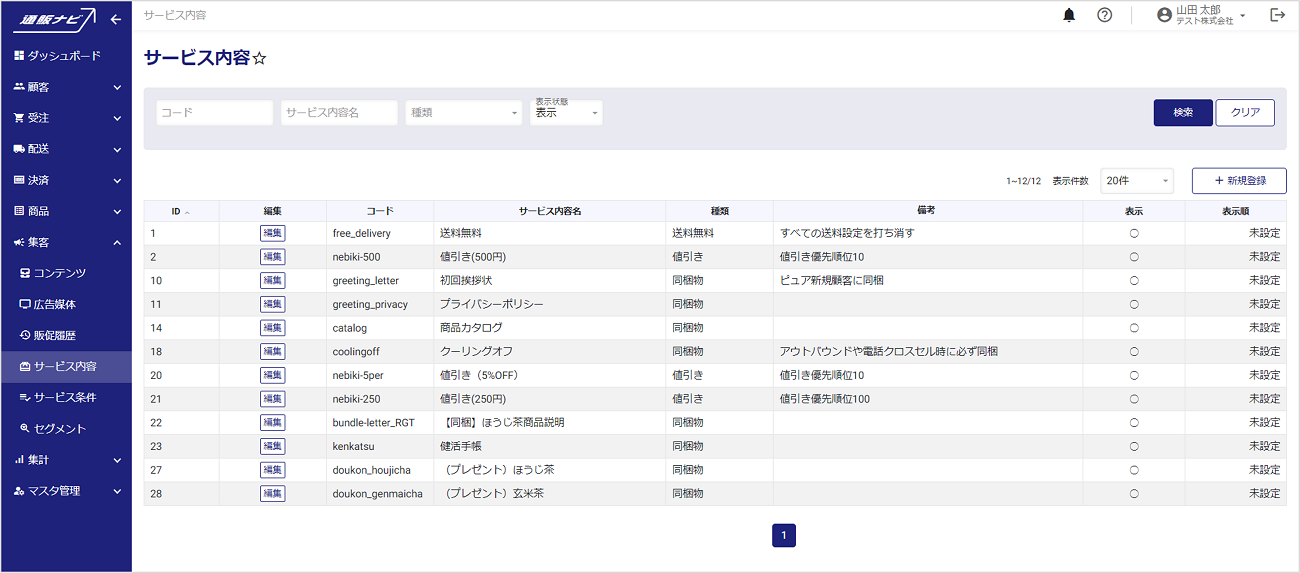
Task: Click the logout icon in top right
Action: [1277, 15]
